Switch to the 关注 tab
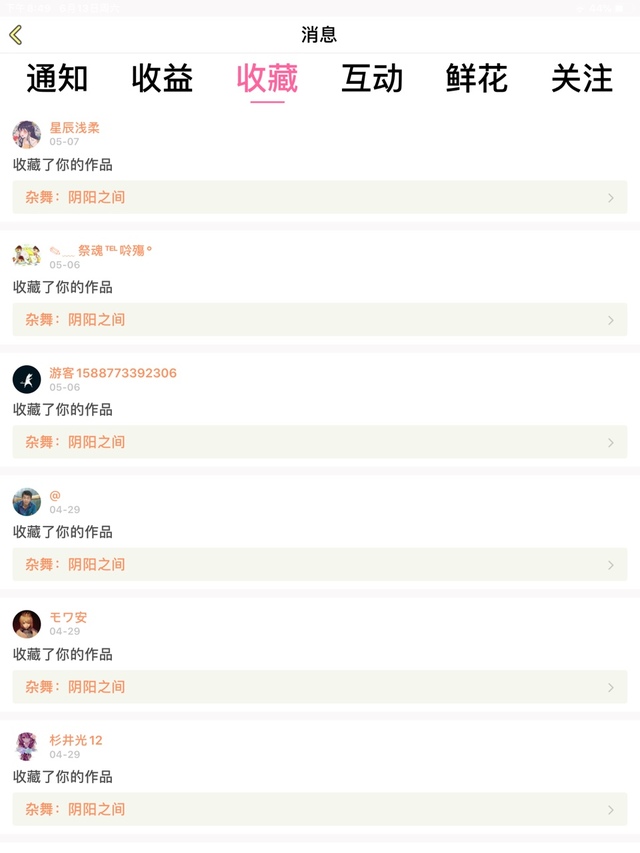 click(582, 79)
